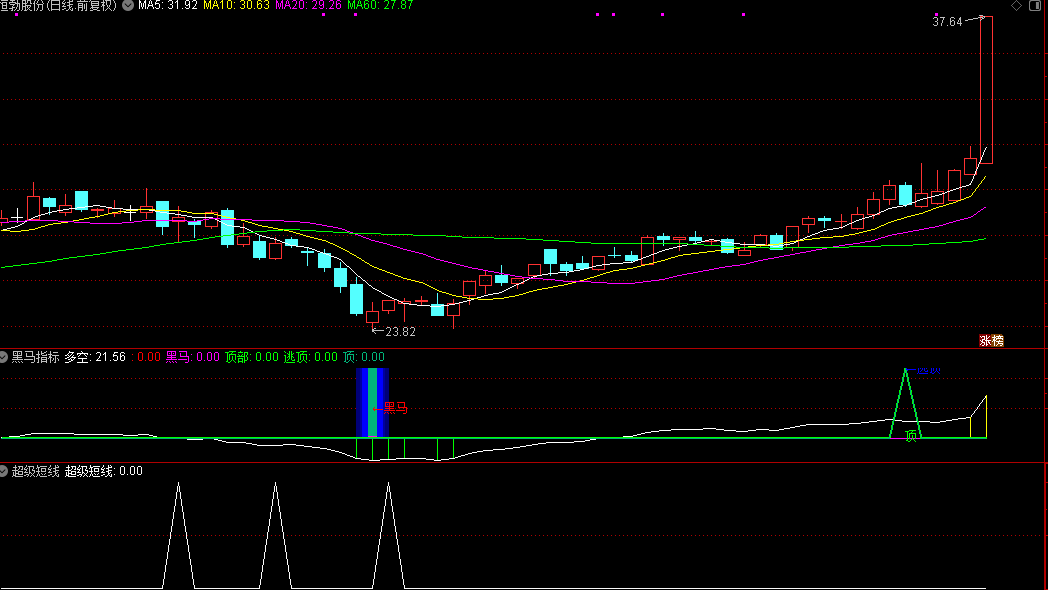1048x590 pixels.
Task: Click the 逃顶: 0.00 readout
Action: (310, 357)
